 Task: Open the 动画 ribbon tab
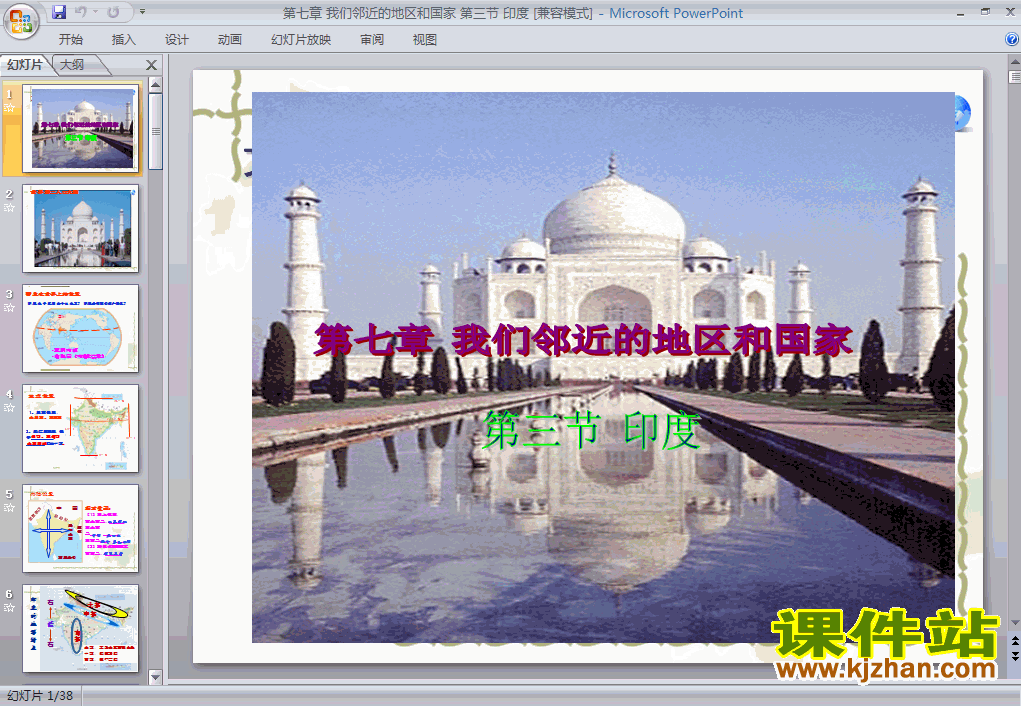230,40
